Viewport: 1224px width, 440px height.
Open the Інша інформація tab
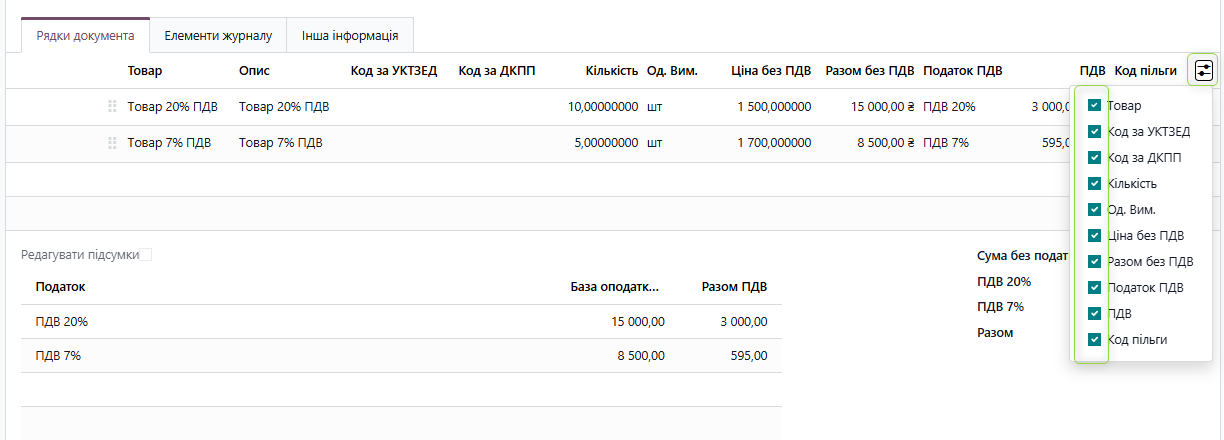[x=350, y=36]
